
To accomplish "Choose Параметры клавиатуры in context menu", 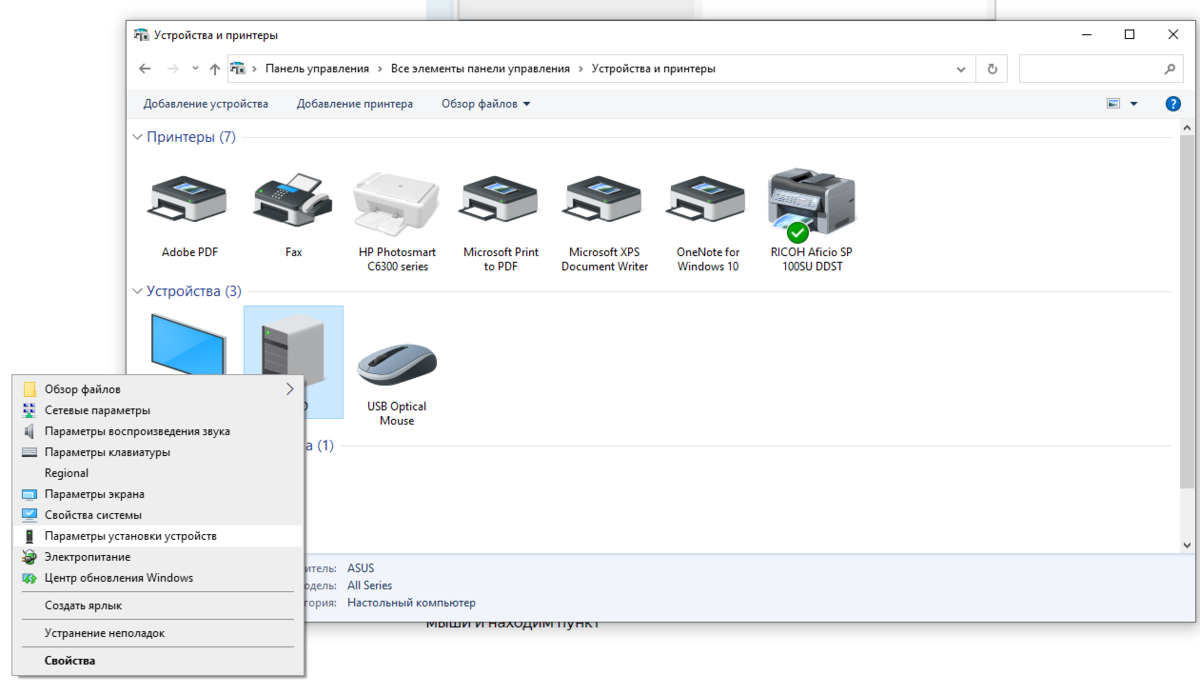I will [x=158, y=452].
